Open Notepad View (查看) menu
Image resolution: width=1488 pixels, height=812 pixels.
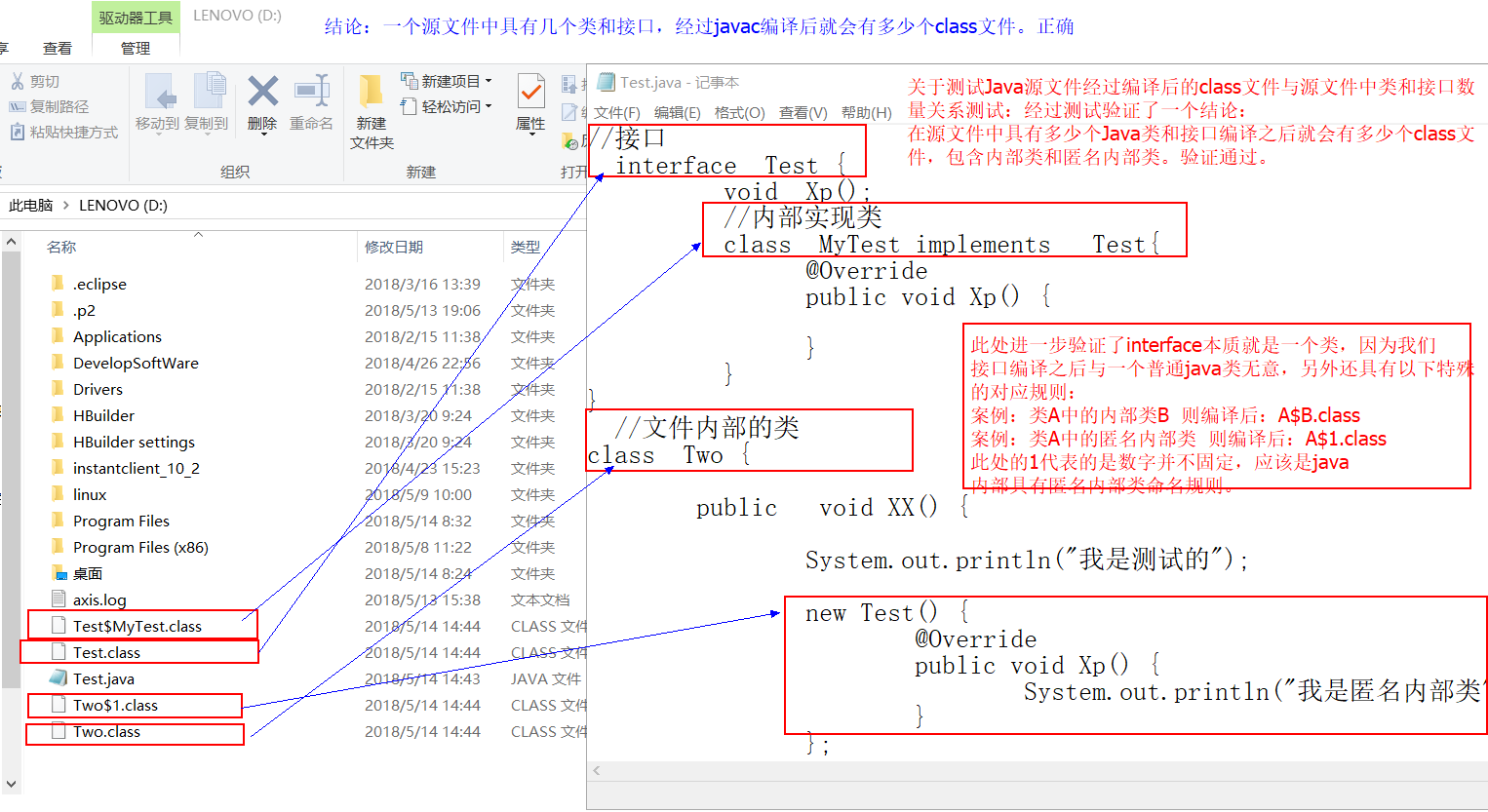[x=803, y=113]
